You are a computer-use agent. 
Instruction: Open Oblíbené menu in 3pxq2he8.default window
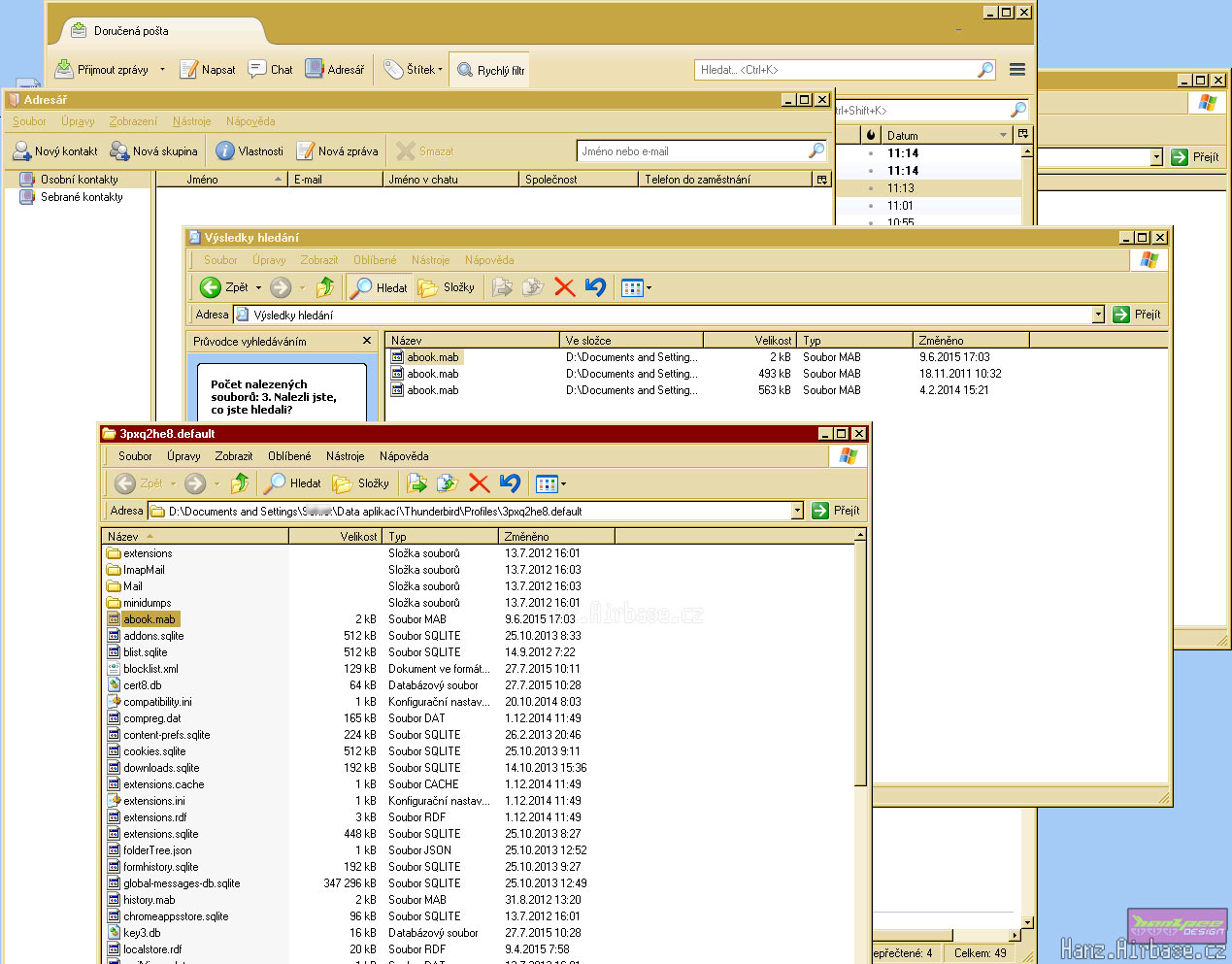click(289, 456)
